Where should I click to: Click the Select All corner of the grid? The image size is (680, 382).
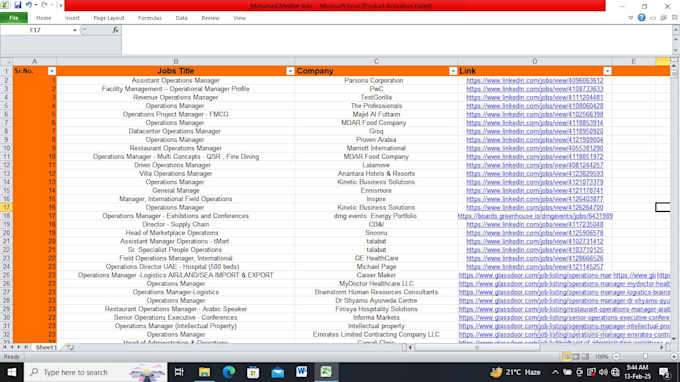coord(6,62)
